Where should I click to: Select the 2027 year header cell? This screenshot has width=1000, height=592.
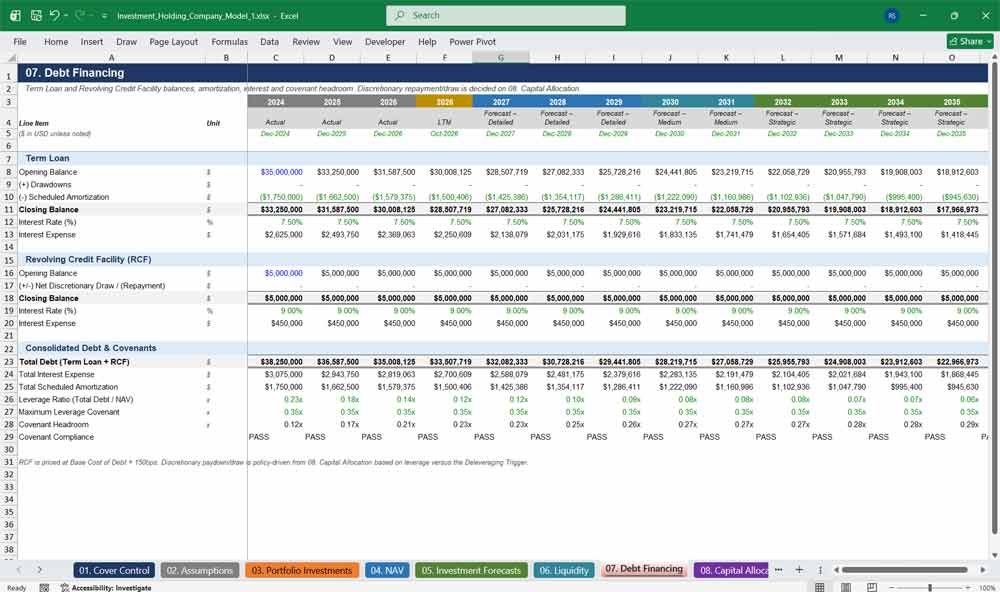pyautogui.click(x=501, y=102)
